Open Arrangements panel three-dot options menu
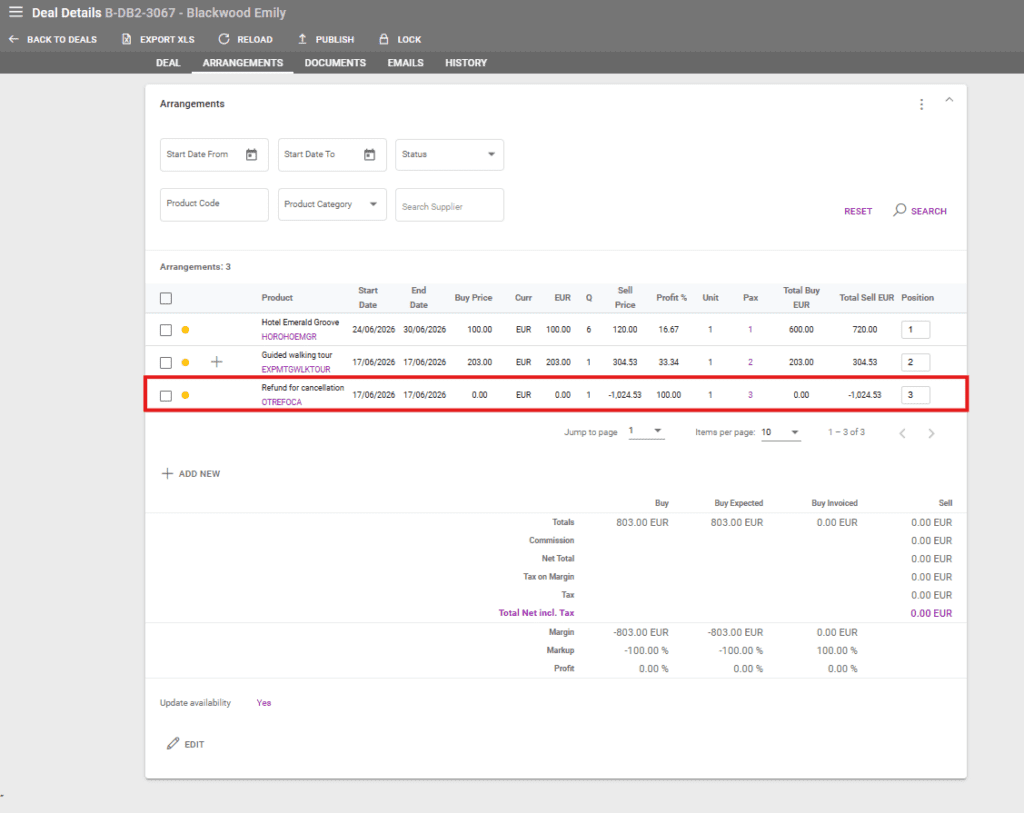Screen dimensions: 1024x813 click(921, 104)
